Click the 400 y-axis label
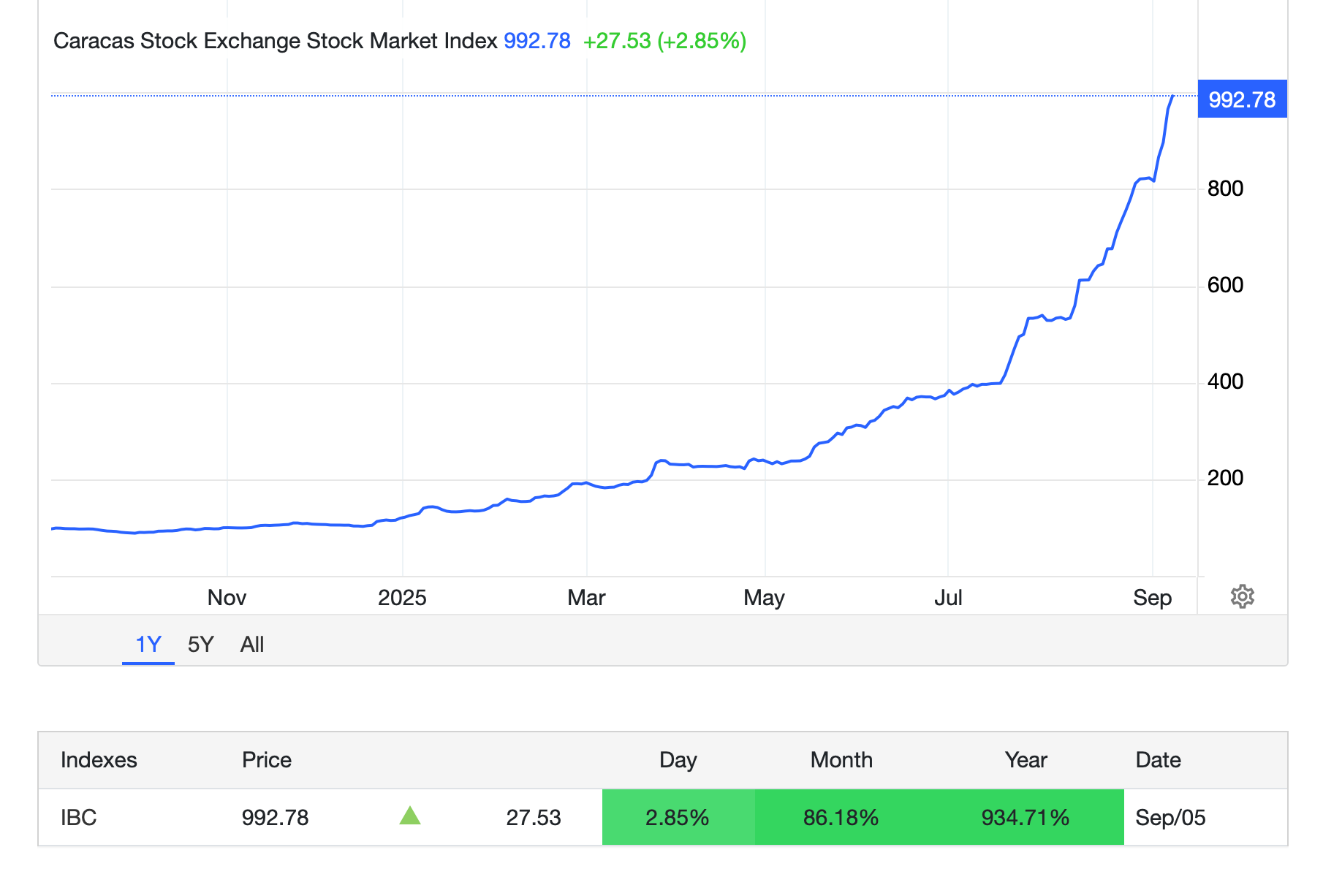 pos(1225,381)
